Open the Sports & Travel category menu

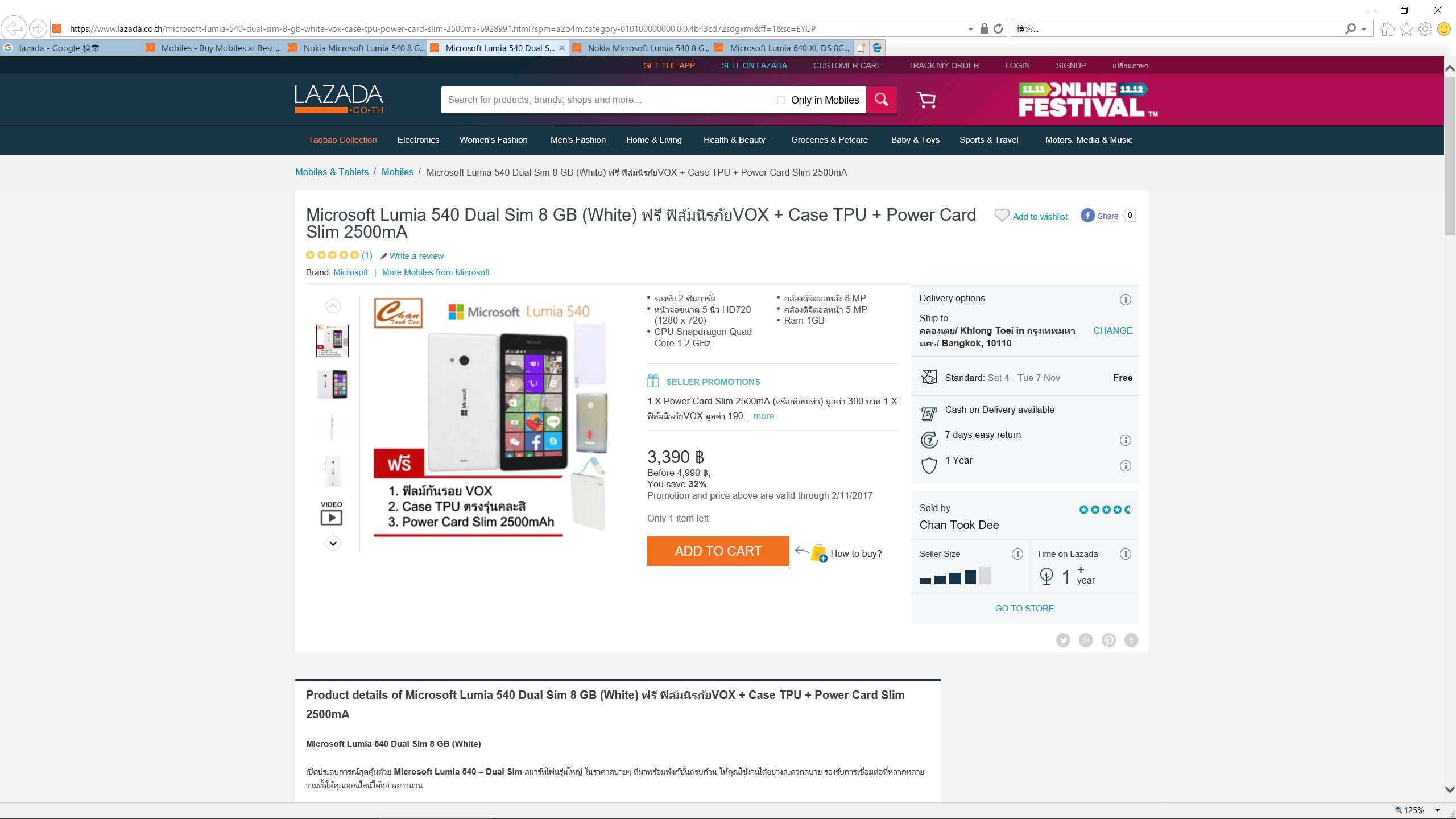coord(988,140)
